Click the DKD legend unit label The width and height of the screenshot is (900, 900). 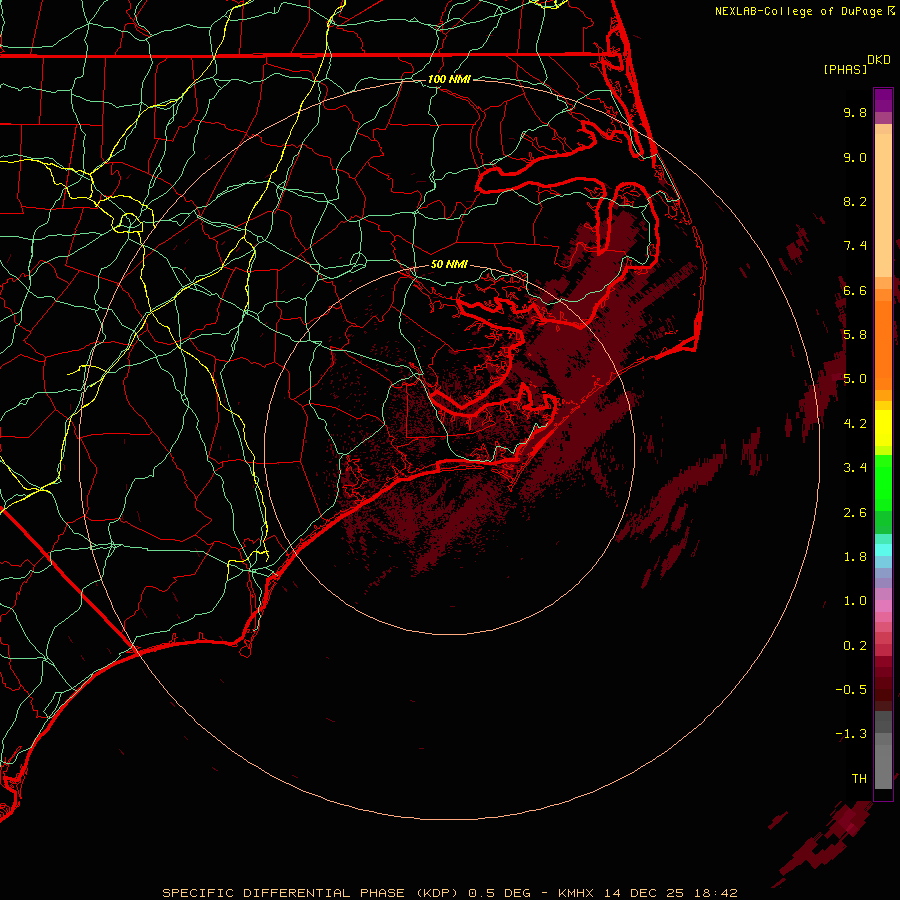pos(879,60)
